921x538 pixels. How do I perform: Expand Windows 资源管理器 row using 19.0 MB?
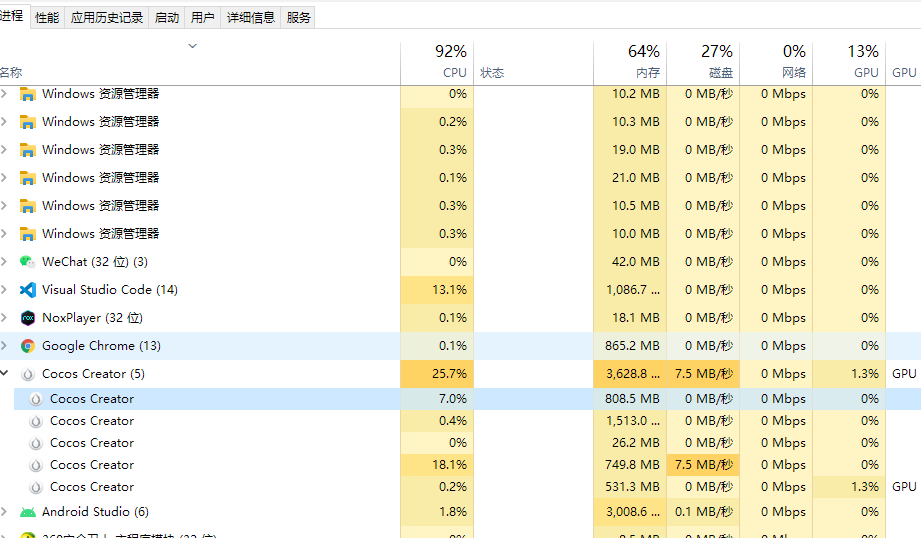[x=4, y=150]
